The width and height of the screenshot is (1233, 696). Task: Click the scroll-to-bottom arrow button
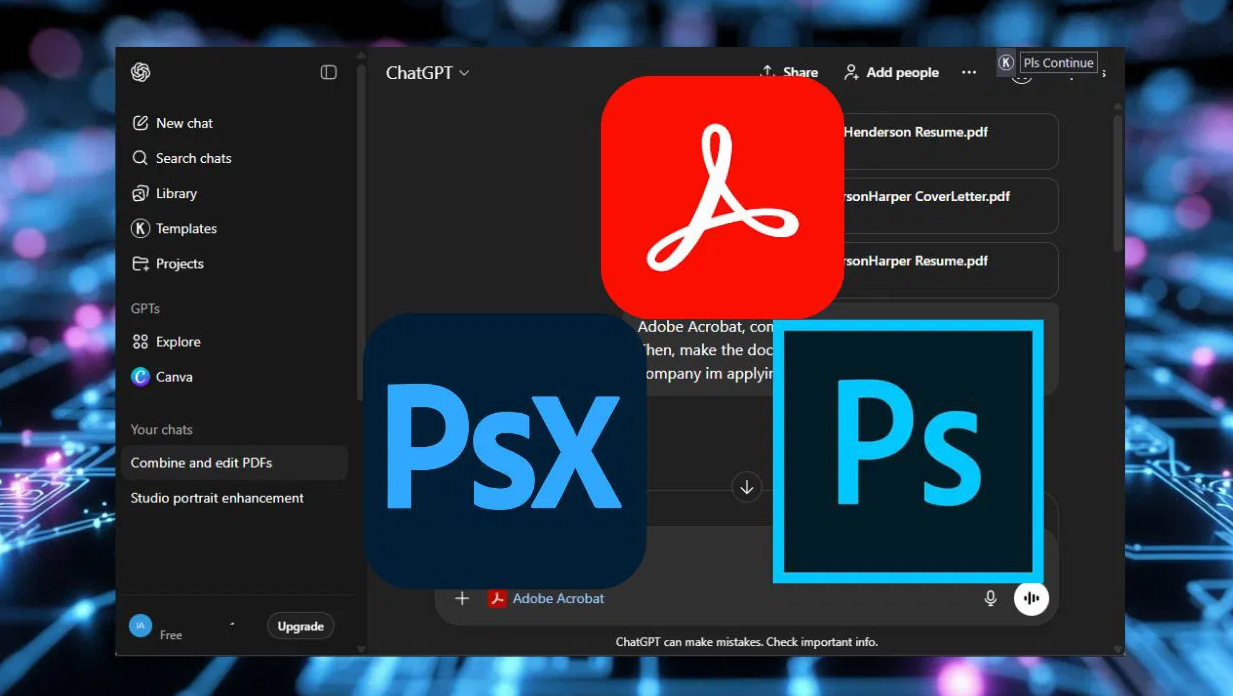(746, 488)
